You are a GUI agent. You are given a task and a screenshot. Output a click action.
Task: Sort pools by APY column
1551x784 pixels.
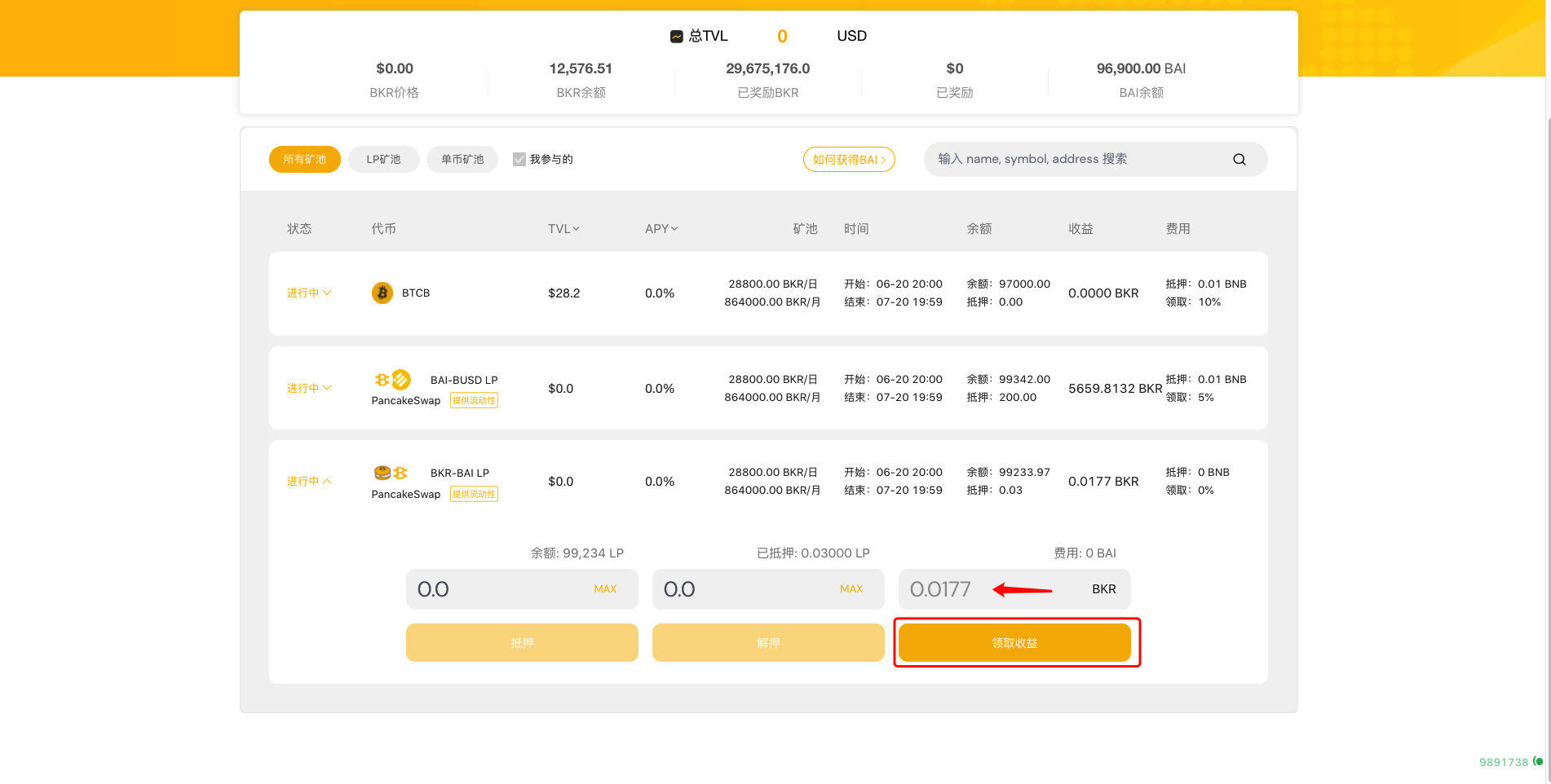tap(661, 229)
